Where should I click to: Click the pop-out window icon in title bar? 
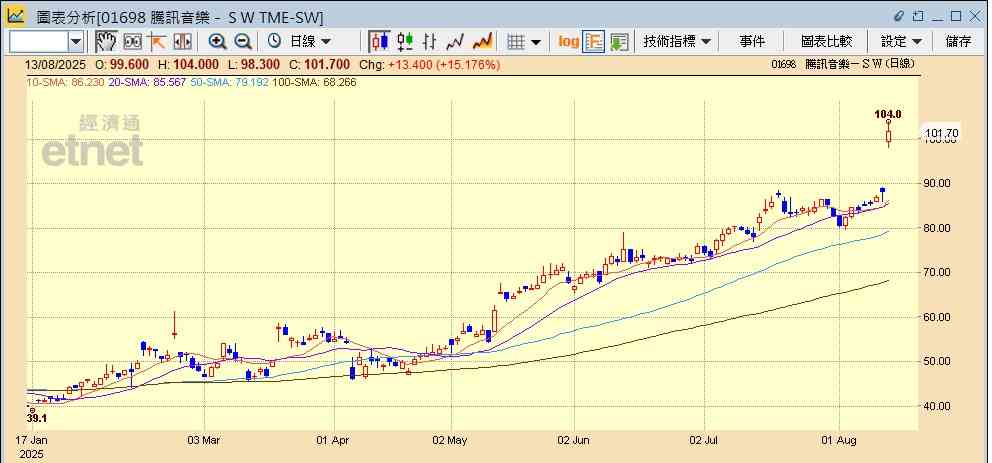(918, 16)
